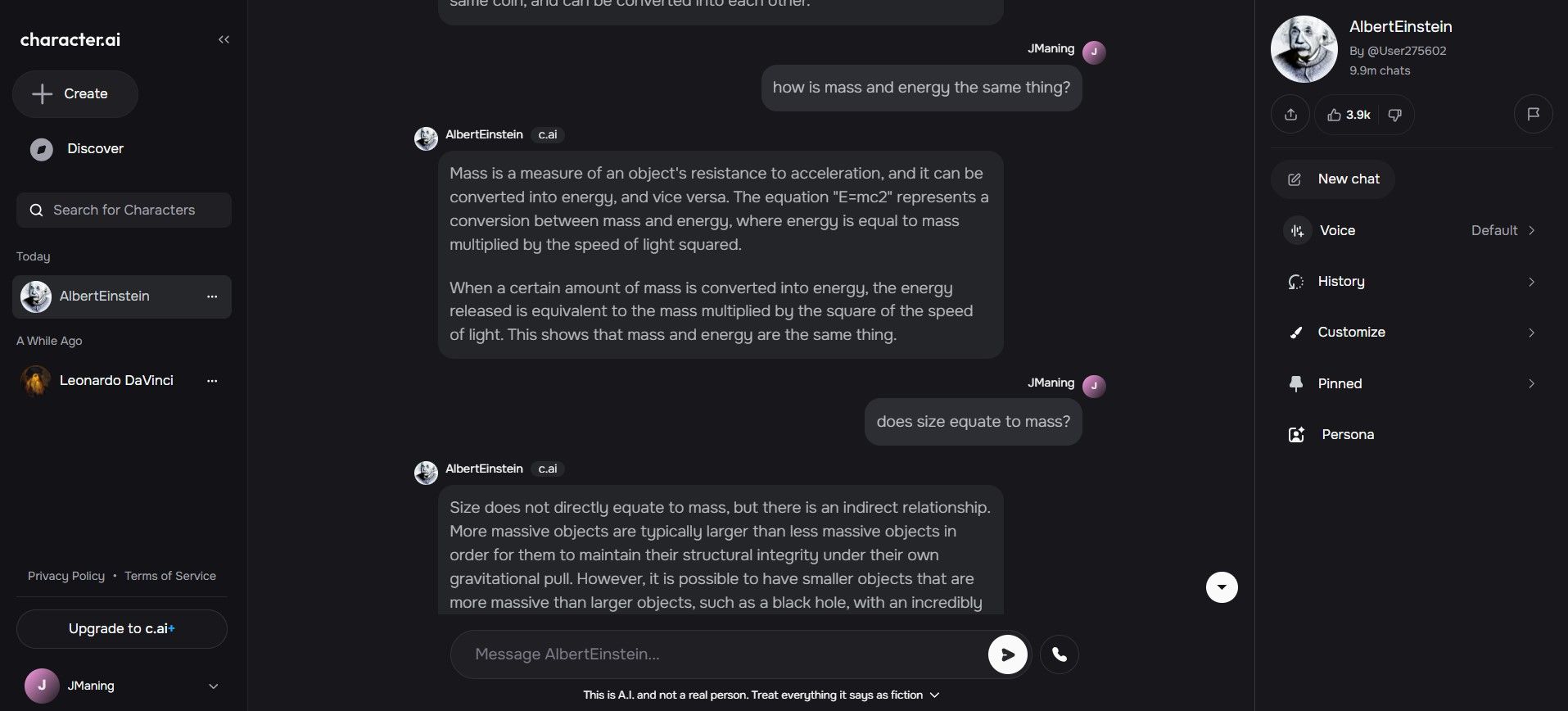Expand the JManing account menu
The width and height of the screenshot is (1568, 711).
click(x=213, y=686)
